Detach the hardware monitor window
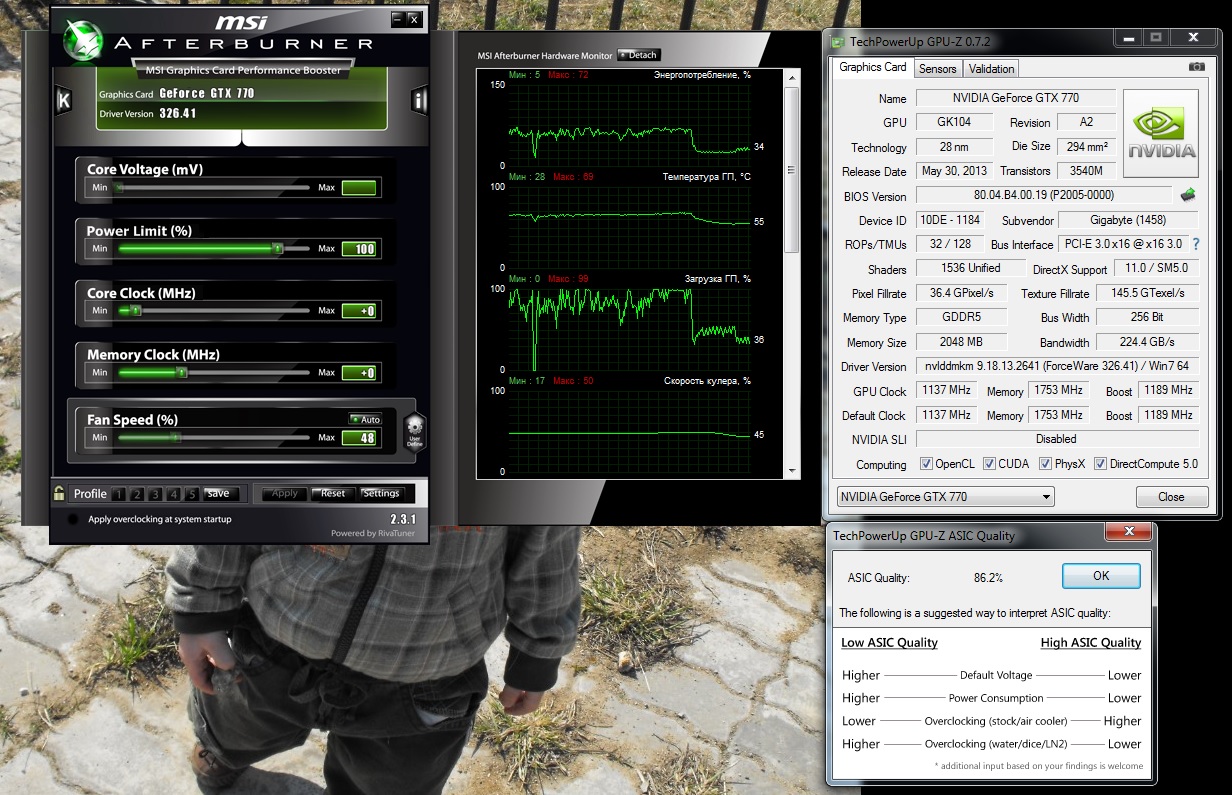The image size is (1232, 795). pos(639,55)
